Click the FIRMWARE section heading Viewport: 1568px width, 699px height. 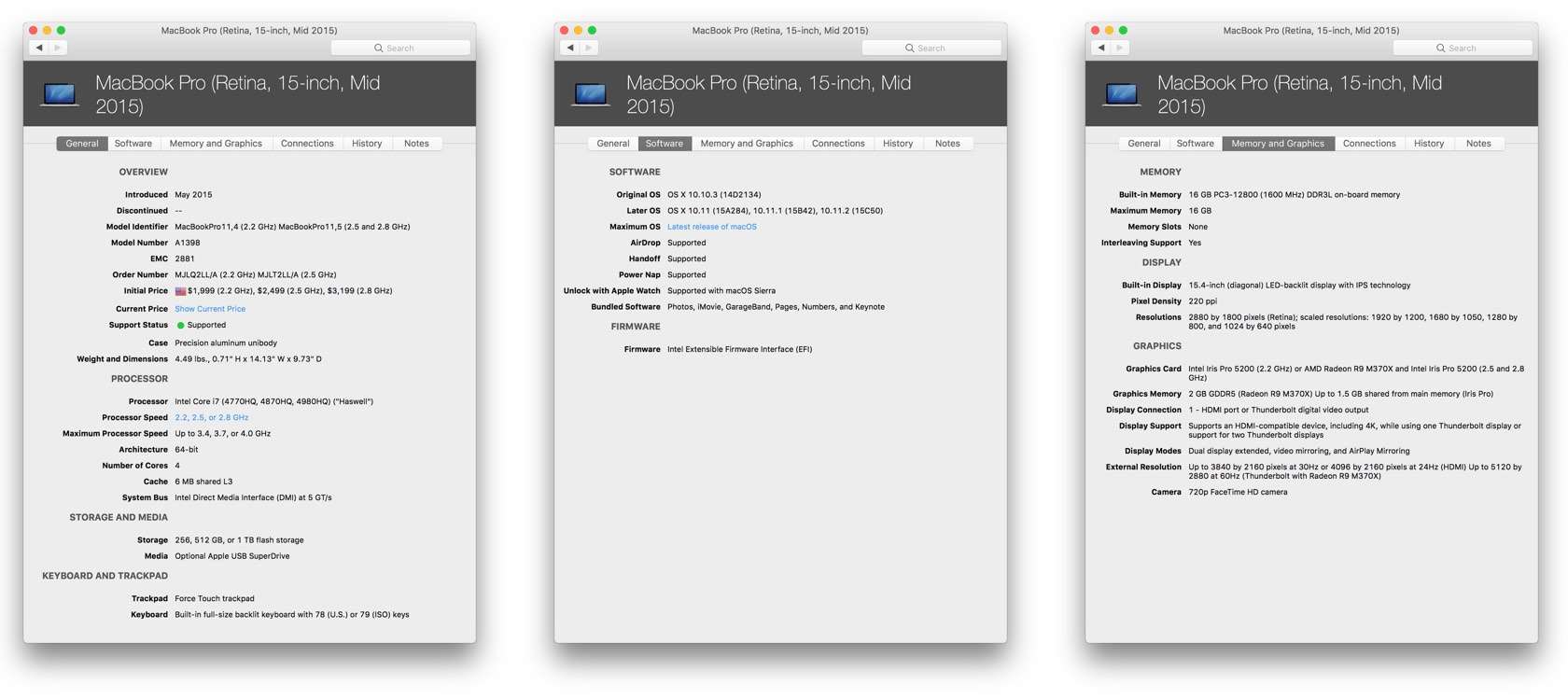(636, 327)
